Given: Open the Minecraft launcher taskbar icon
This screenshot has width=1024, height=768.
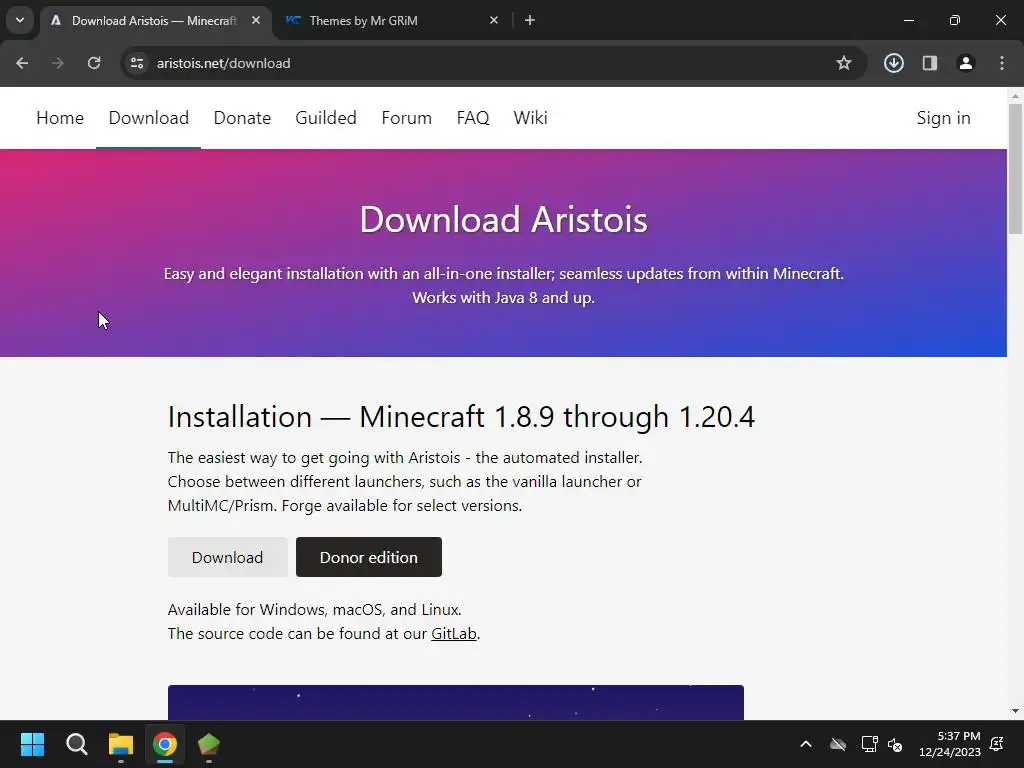Looking at the screenshot, I should [209, 744].
